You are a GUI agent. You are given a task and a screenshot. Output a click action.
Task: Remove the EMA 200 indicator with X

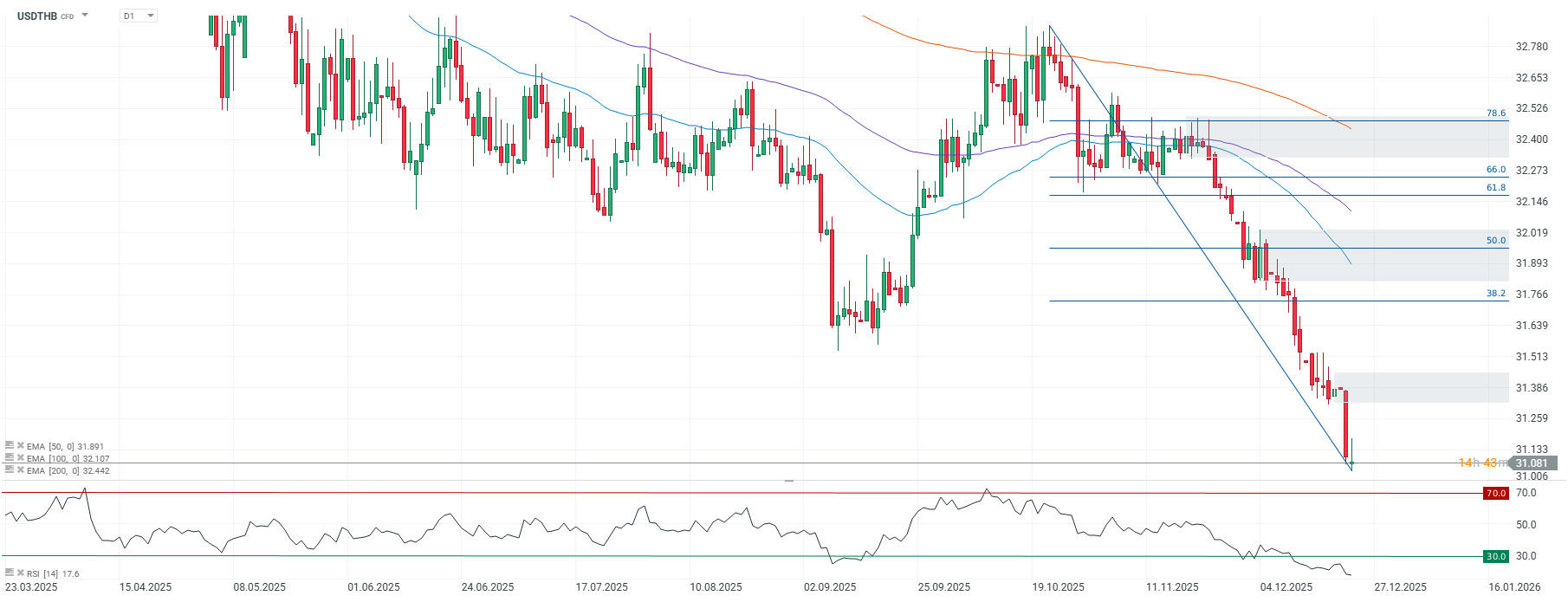pyautogui.click(x=20, y=470)
